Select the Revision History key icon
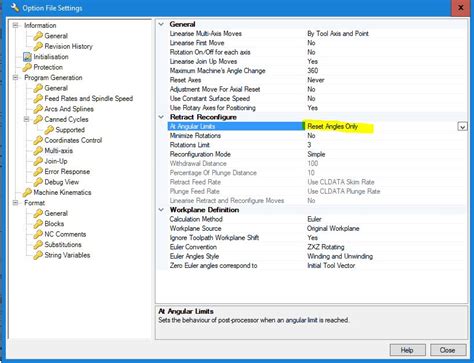Viewport: 474px width, 363px height. tap(38, 46)
